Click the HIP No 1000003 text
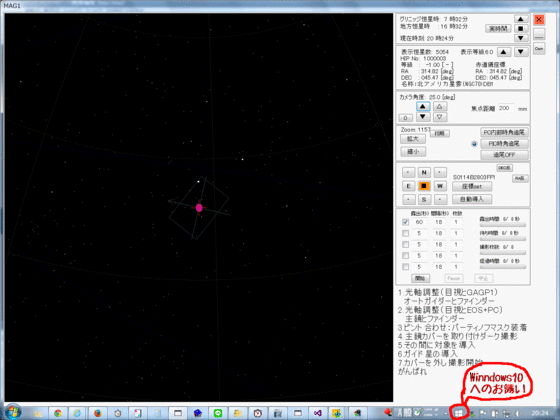The width and height of the screenshot is (560, 420). click(x=423, y=59)
